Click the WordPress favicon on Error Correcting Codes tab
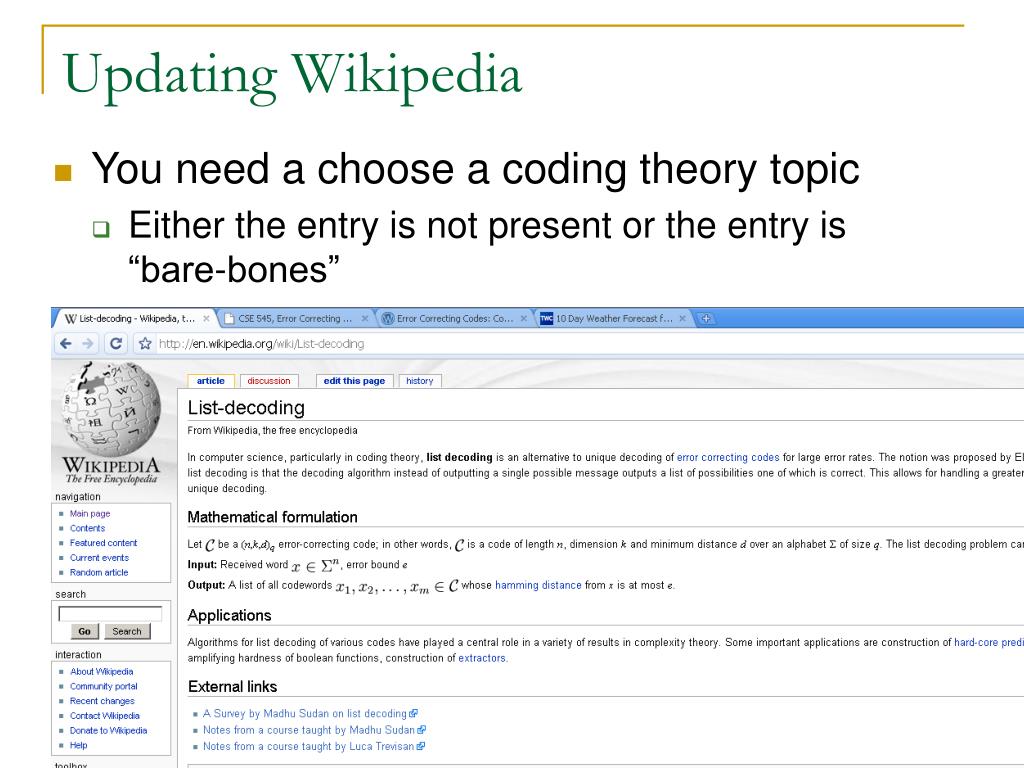 pyautogui.click(x=388, y=319)
